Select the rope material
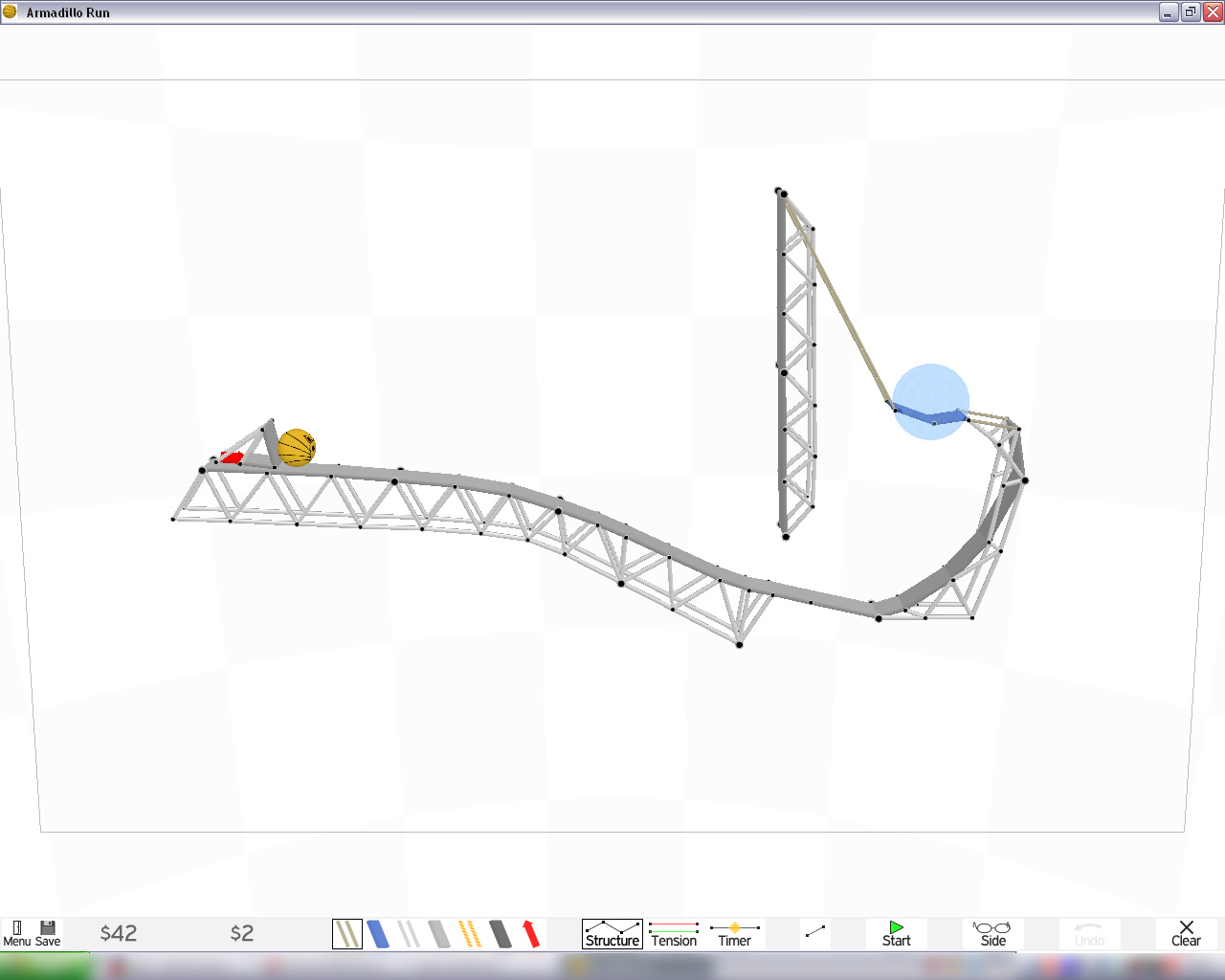This screenshot has height=980, width=1225. tap(347, 934)
